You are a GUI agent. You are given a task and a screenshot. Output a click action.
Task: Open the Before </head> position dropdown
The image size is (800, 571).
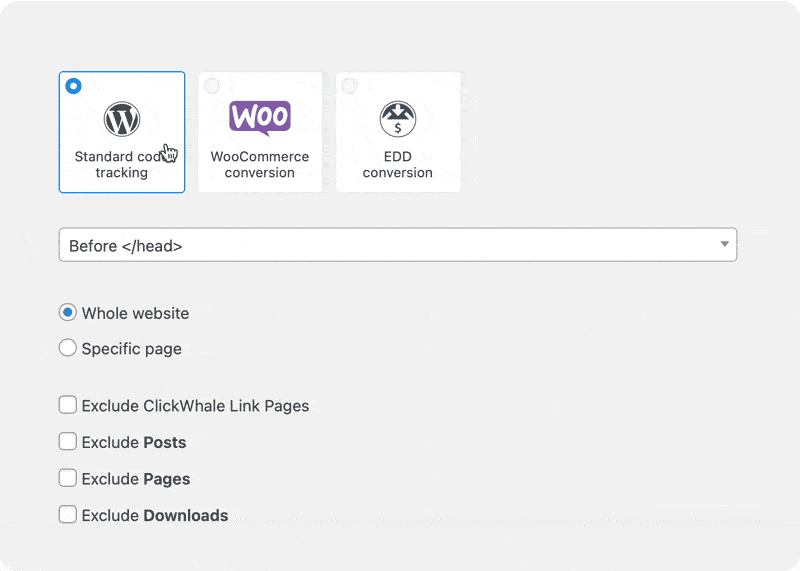click(398, 245)
